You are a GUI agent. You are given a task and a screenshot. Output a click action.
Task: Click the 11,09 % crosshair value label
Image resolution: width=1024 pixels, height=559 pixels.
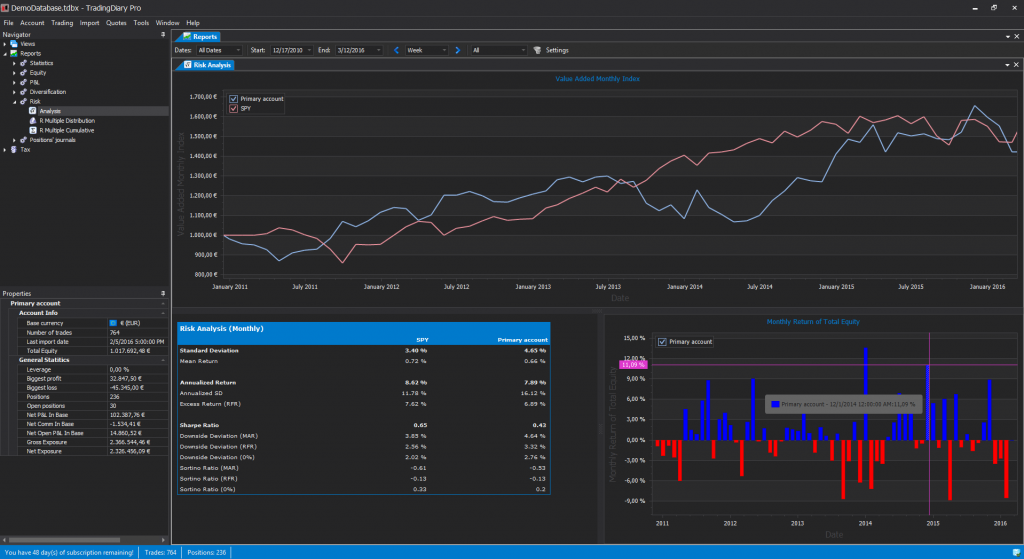(633, 364)
